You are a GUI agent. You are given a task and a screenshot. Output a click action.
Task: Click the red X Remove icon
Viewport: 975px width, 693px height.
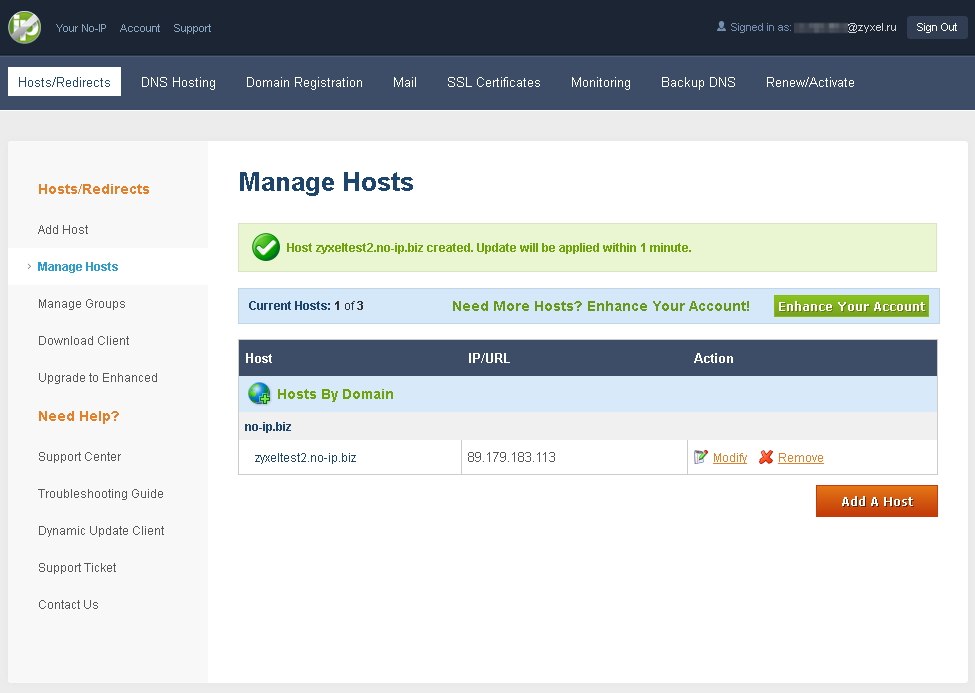click(766, 457)
